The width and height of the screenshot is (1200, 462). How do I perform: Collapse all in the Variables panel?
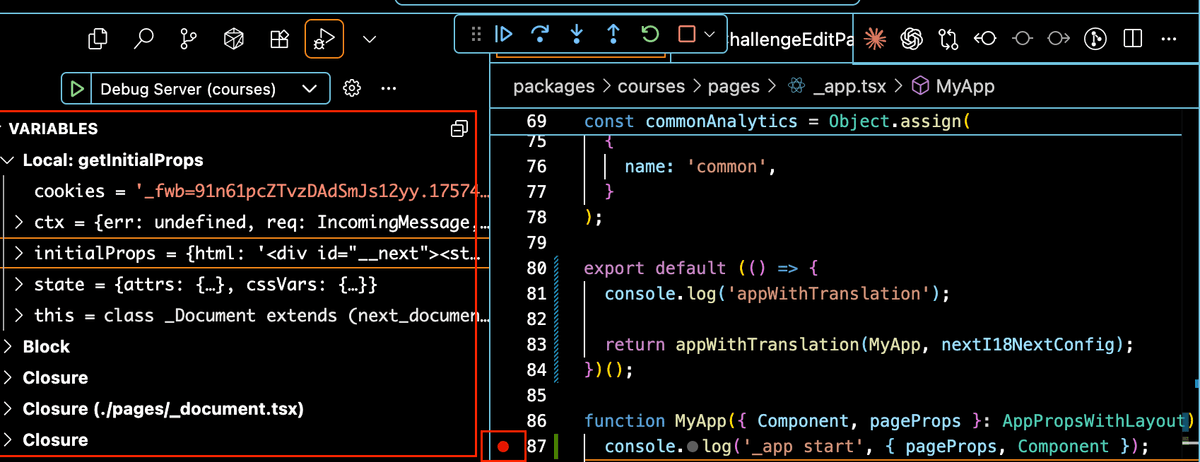pyautogui.click(x=459, y=129)
